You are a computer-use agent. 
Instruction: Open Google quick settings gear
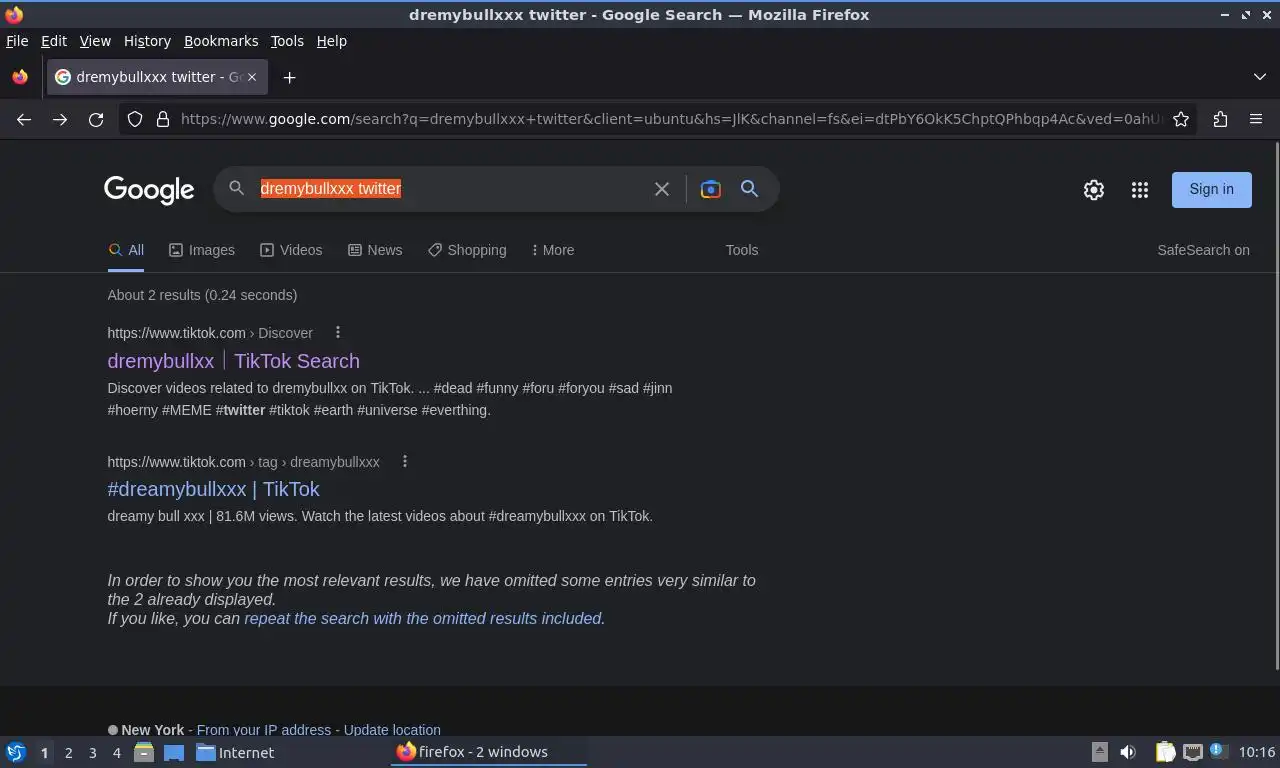point(1094,190)
